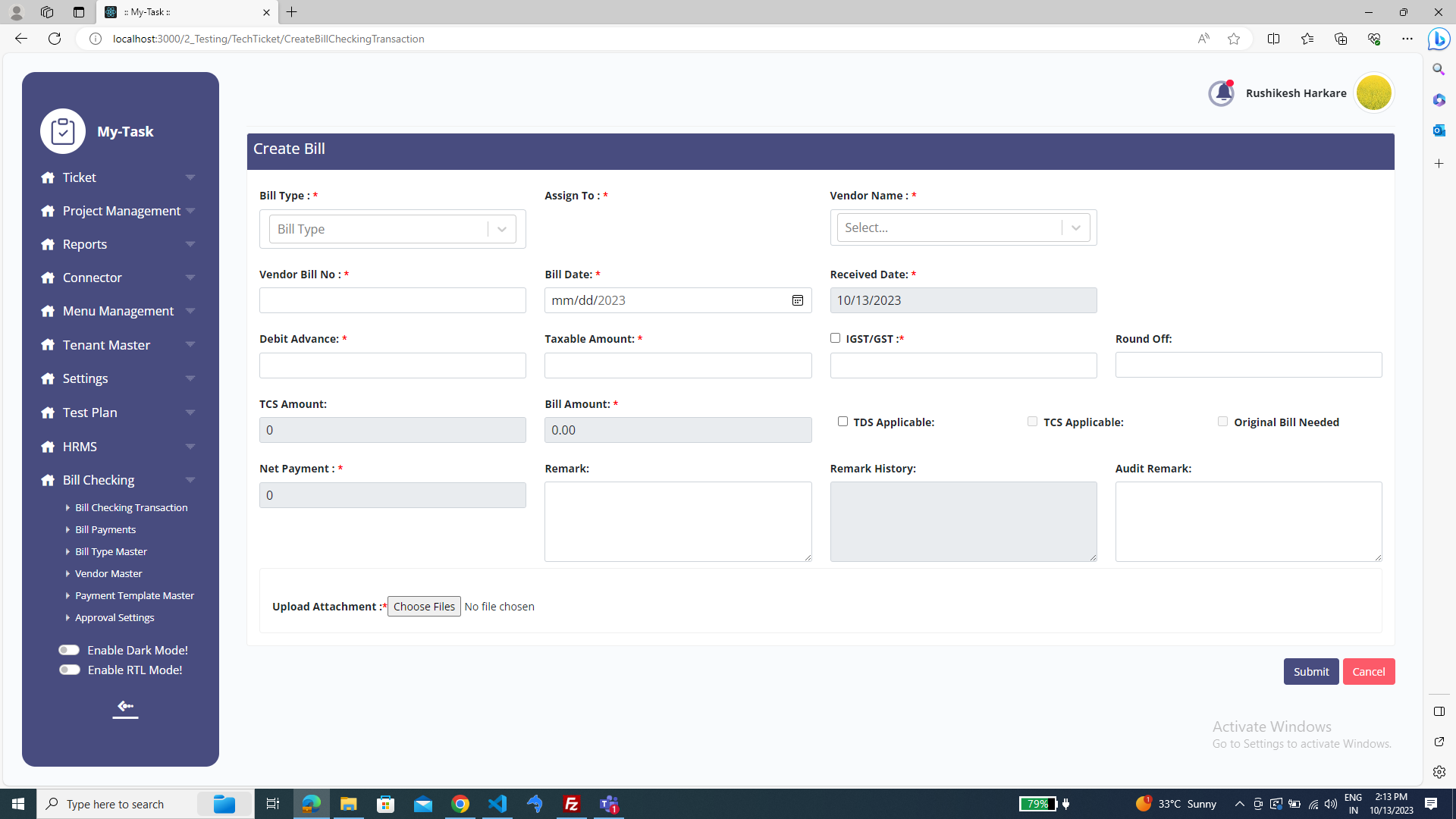The height and width of the screenshot is (819, 1456).
Task: Open Mail app from taskbar
Action: tap(423, 804)
